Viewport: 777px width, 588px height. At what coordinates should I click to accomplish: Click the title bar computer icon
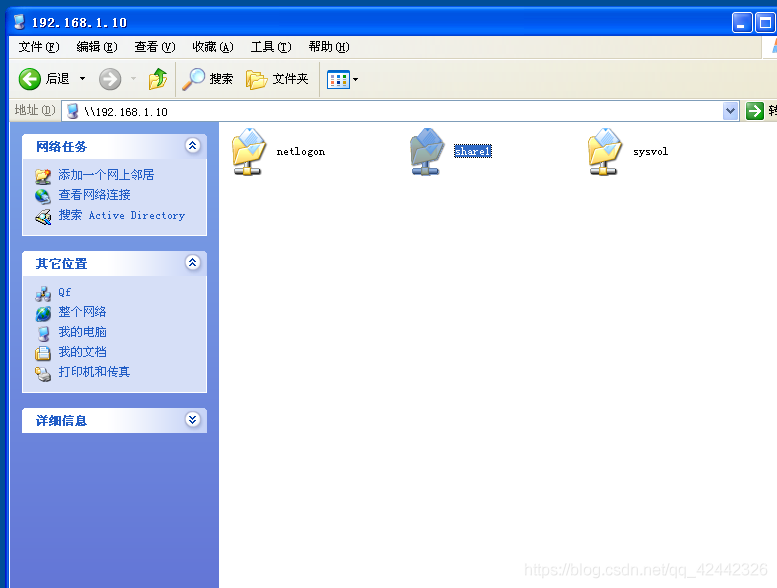19,22
